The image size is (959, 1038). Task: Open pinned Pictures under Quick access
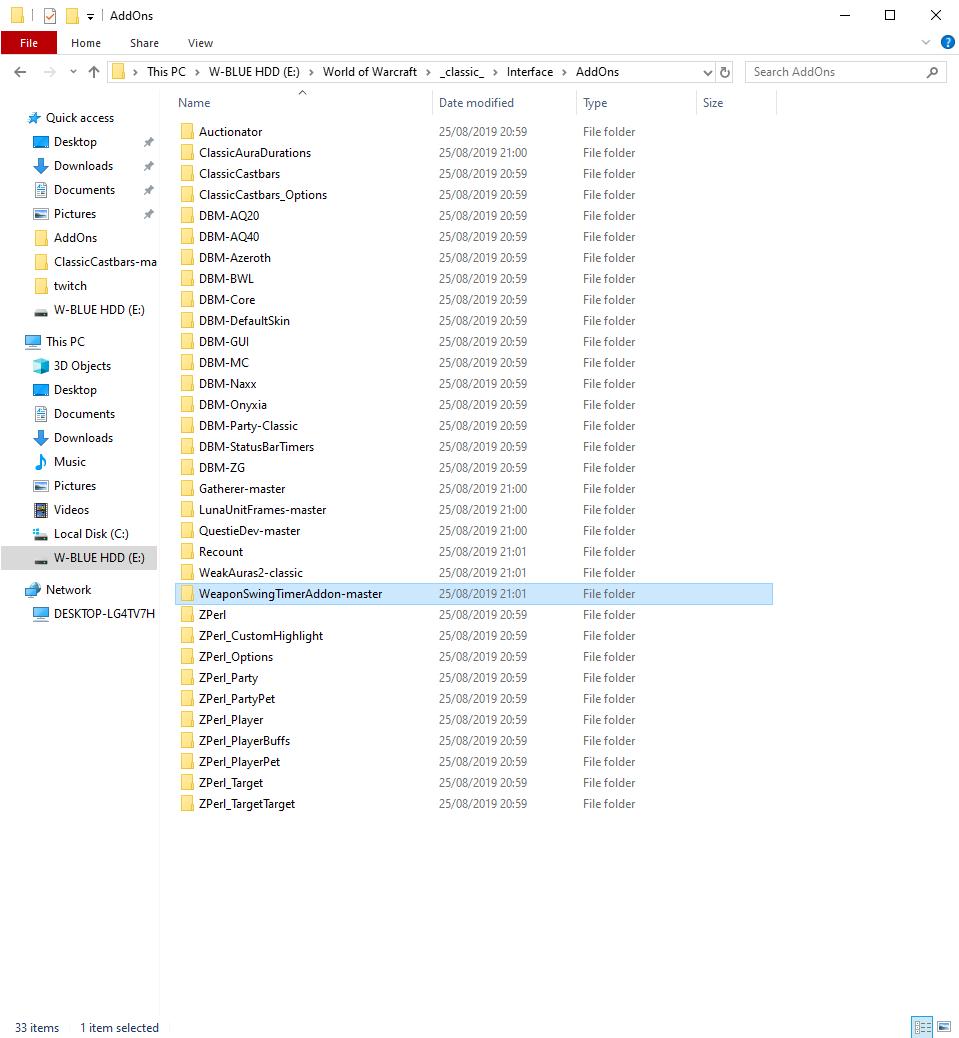pos(75,214)
